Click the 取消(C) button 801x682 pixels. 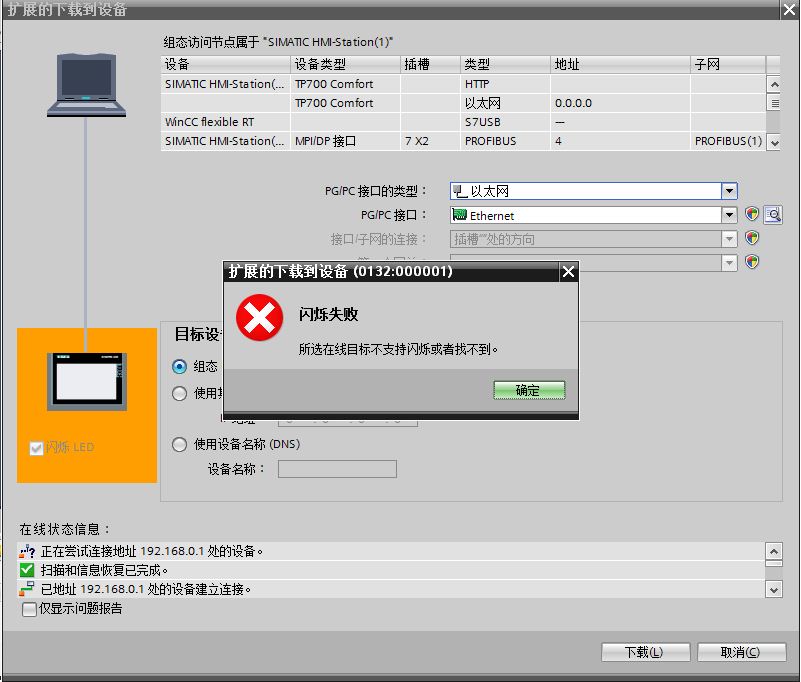click(741, 652)
